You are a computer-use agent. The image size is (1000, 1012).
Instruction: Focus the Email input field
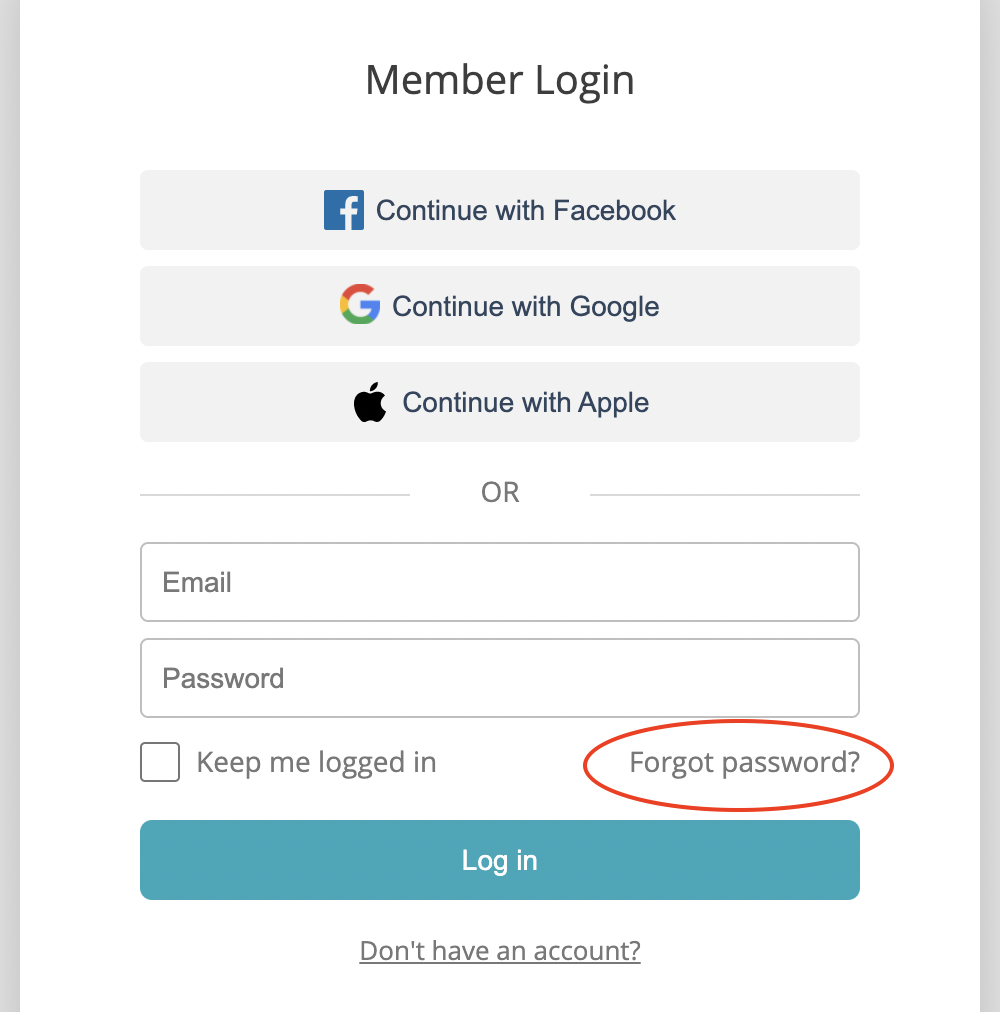(x=500, y=582)
